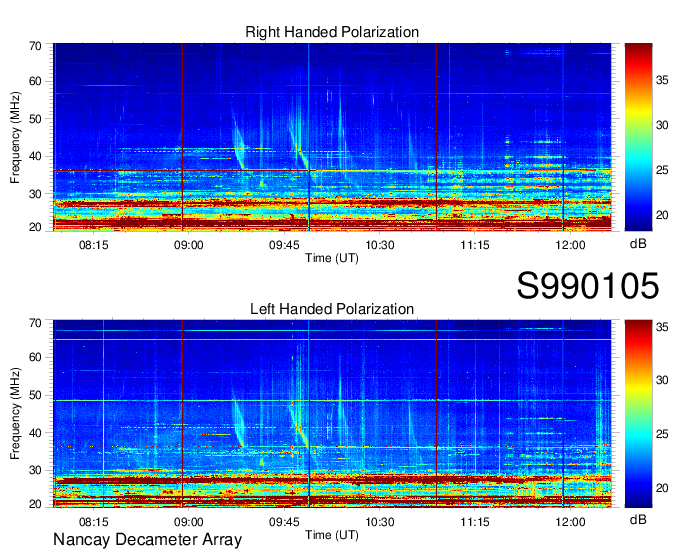Click 50 MHz tick on Left Handed plot
The height and width of the screenshot is (552, 680).
coord(35,395)
